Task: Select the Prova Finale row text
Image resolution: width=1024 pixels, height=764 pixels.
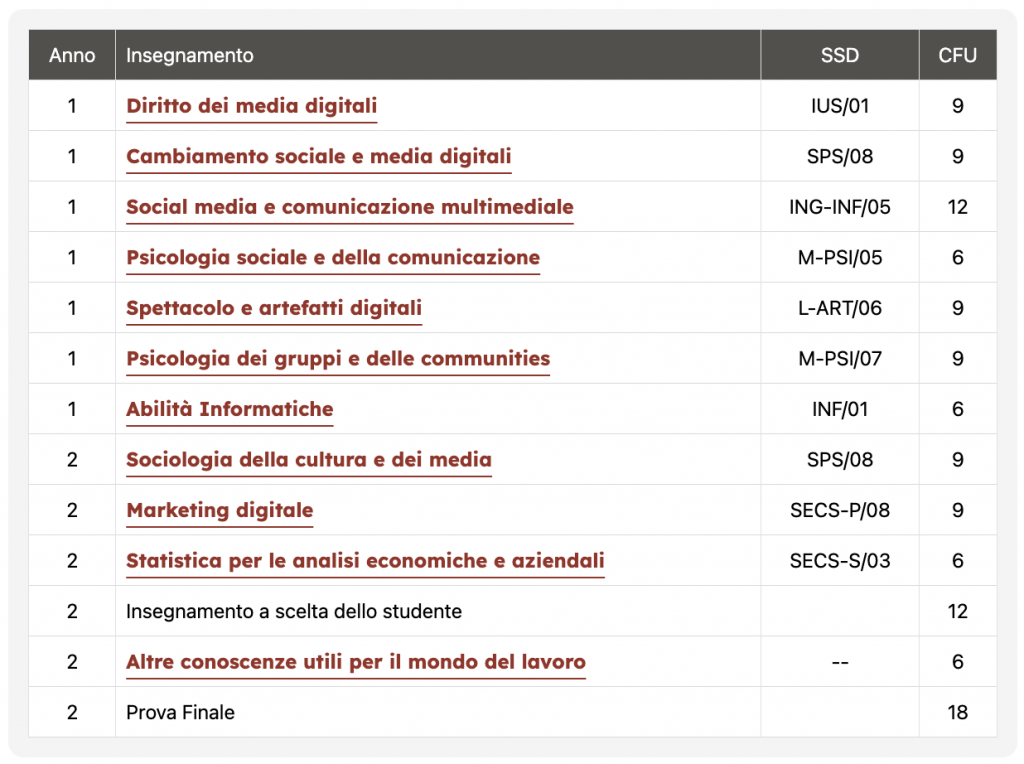Action: (180, 712)
